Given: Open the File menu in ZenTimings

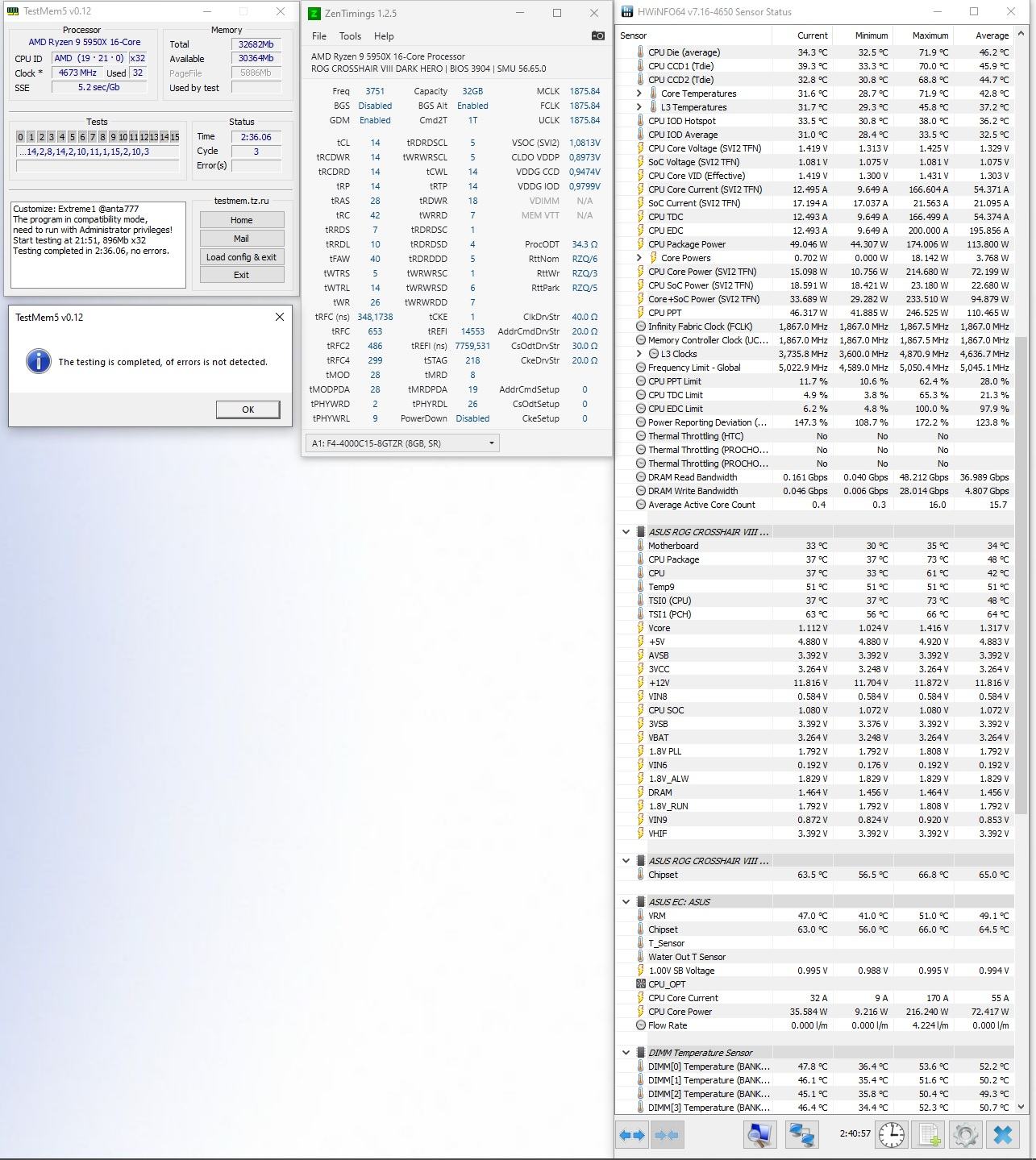Looking at the screenshot, I should point(319,36).
